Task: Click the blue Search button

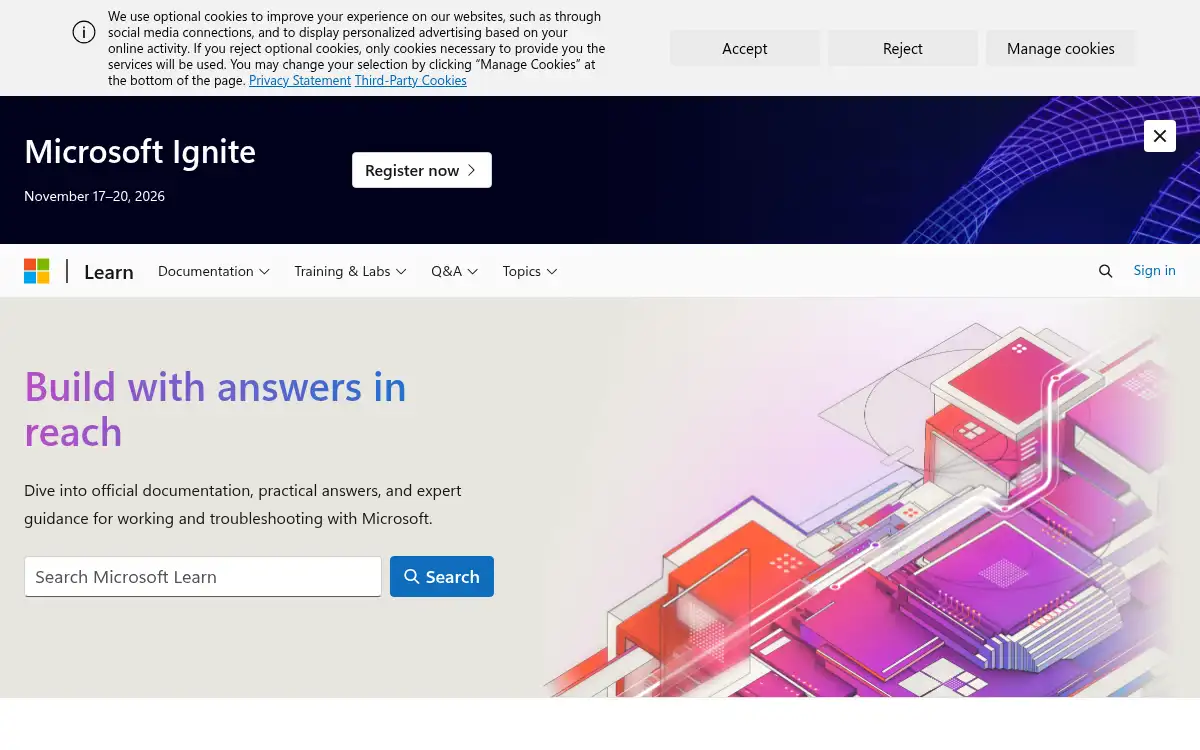Action: tap(442, 577)
